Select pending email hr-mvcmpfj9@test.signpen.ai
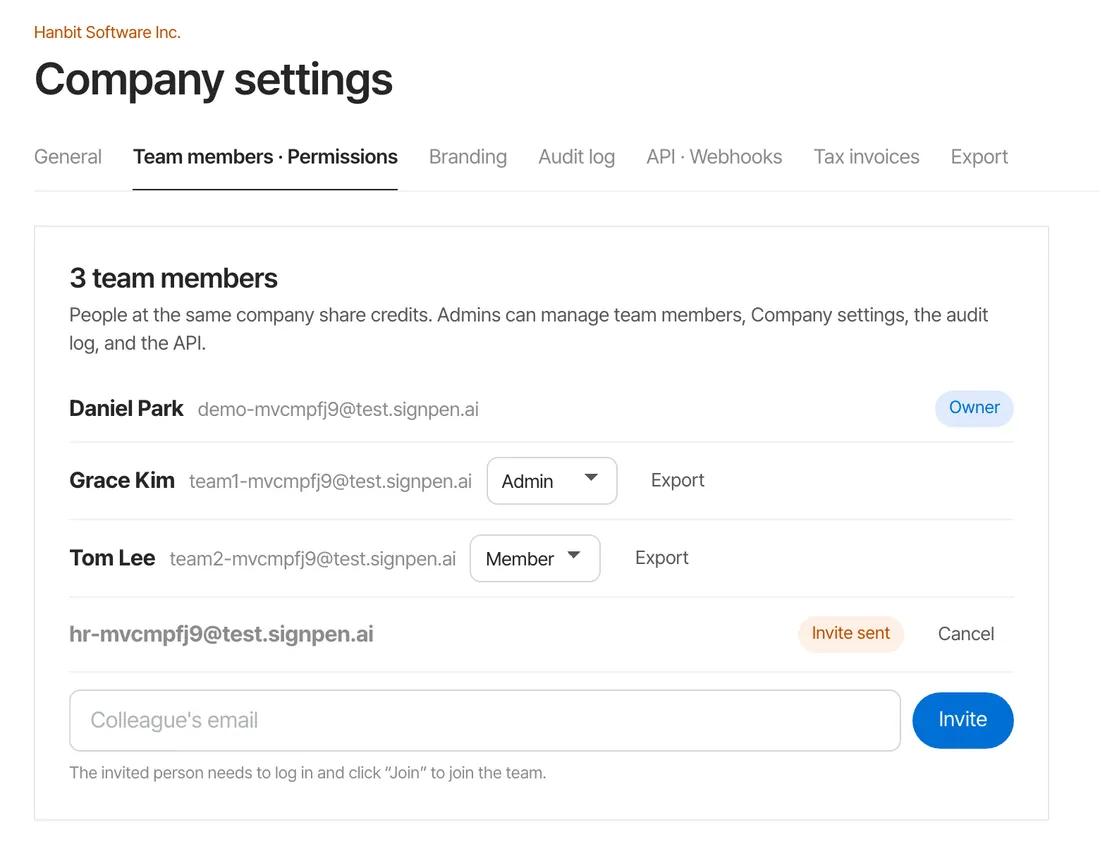This screenshot has height=846, width=1100. [222, 633]
